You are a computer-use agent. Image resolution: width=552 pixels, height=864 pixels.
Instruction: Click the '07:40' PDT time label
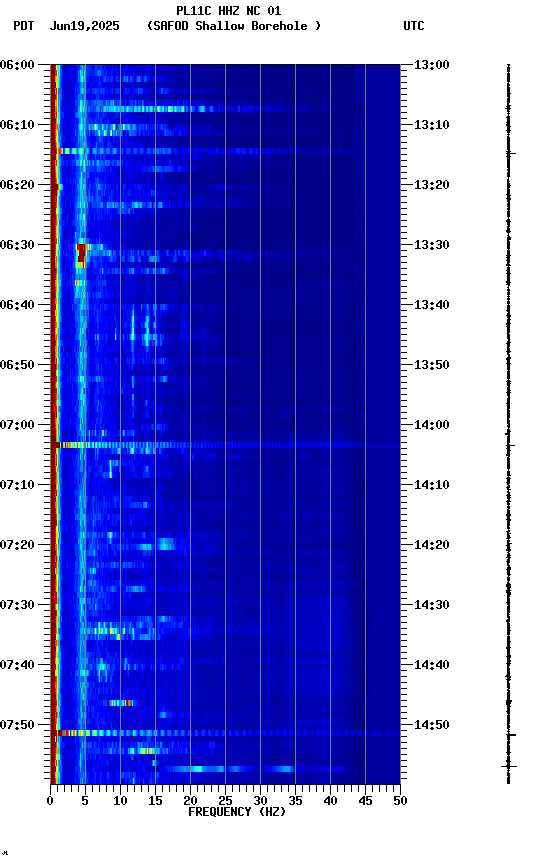point(17,665)
